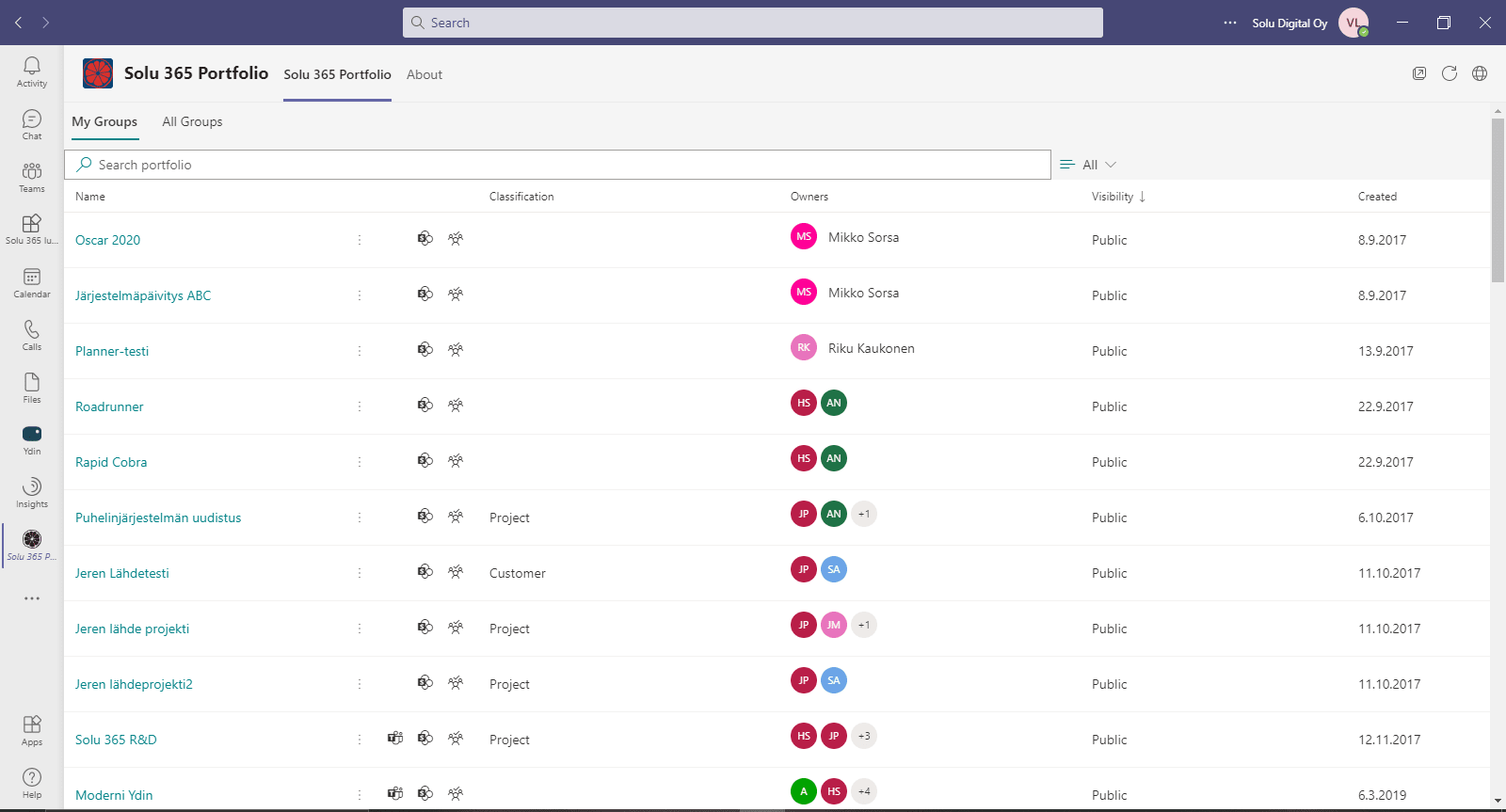Open the SharePoint site for Oscar 2020
1506x812 pixels.
(425, 239)
